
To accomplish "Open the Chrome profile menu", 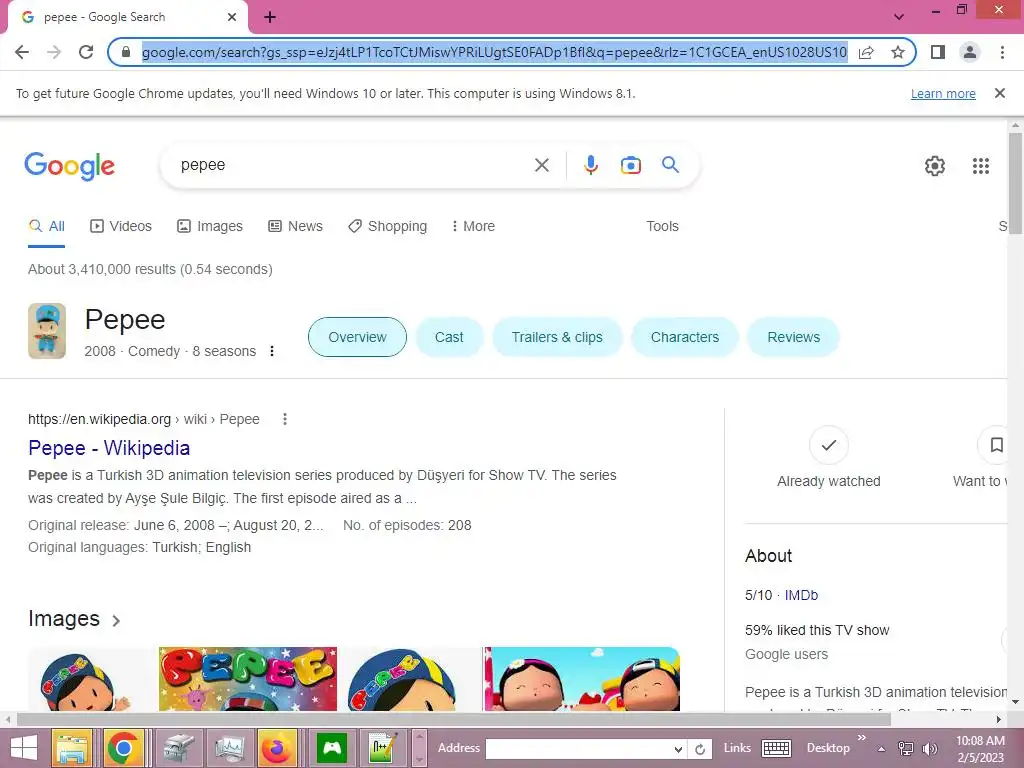I will [970, 52].
